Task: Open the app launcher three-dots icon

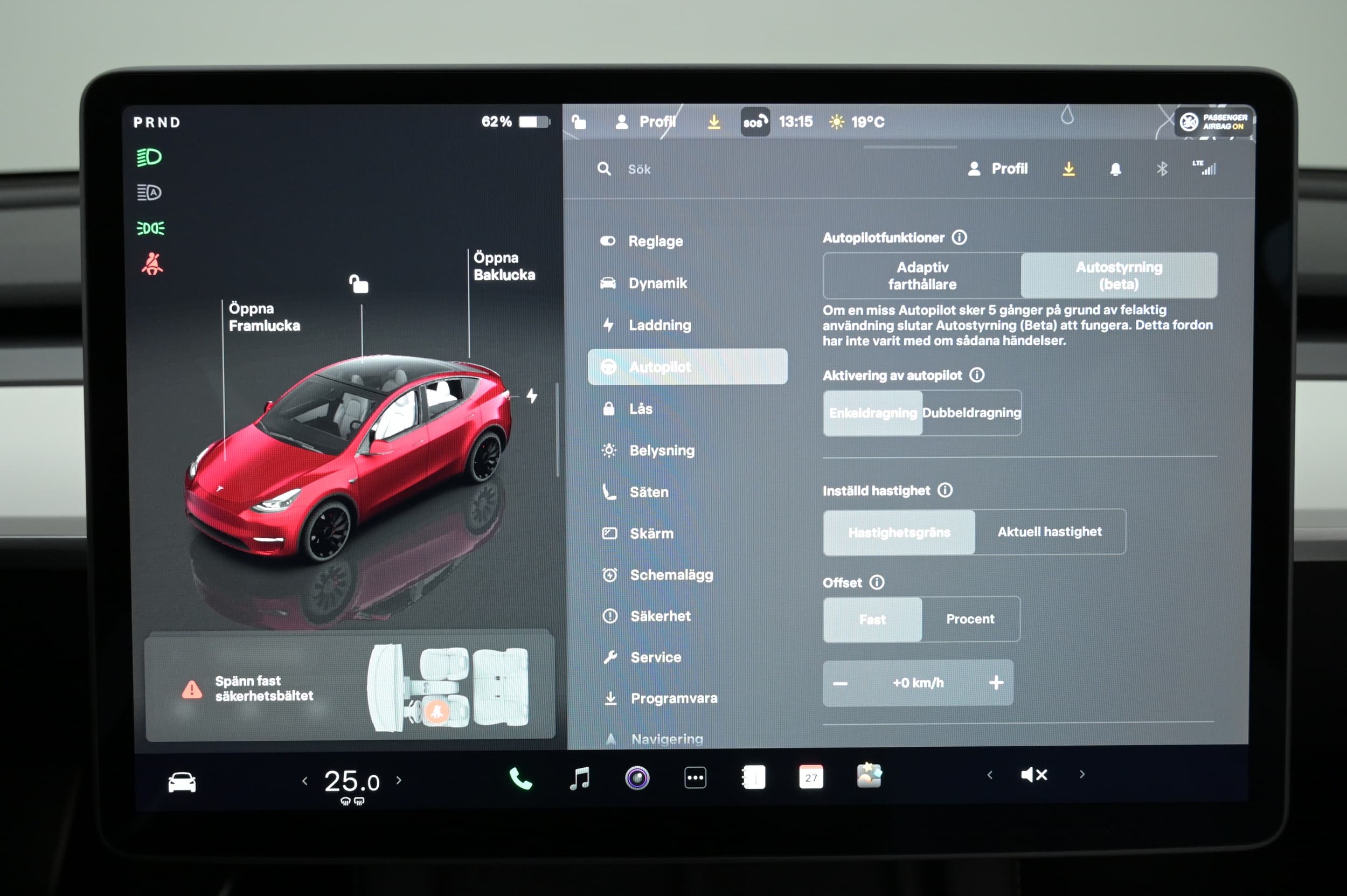Action: point(695,777)
